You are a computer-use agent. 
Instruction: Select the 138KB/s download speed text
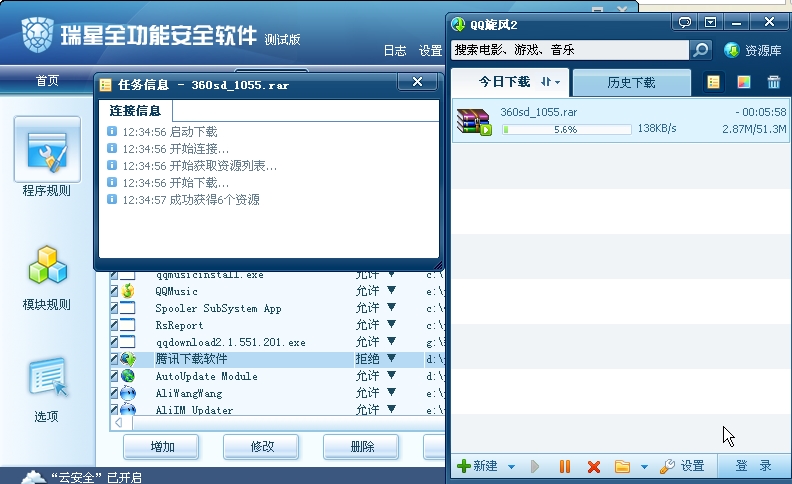pos(657,128)
